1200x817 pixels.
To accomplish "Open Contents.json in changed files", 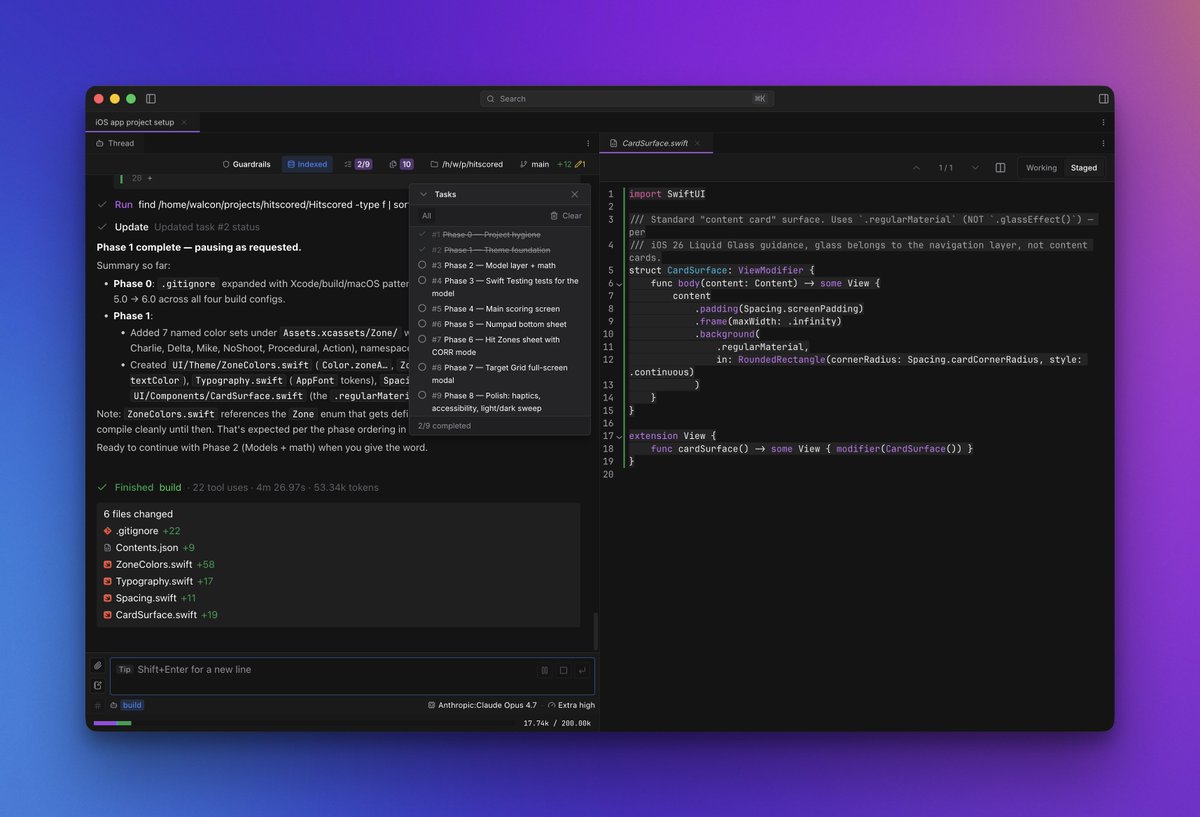I will (x=149, y=548).
